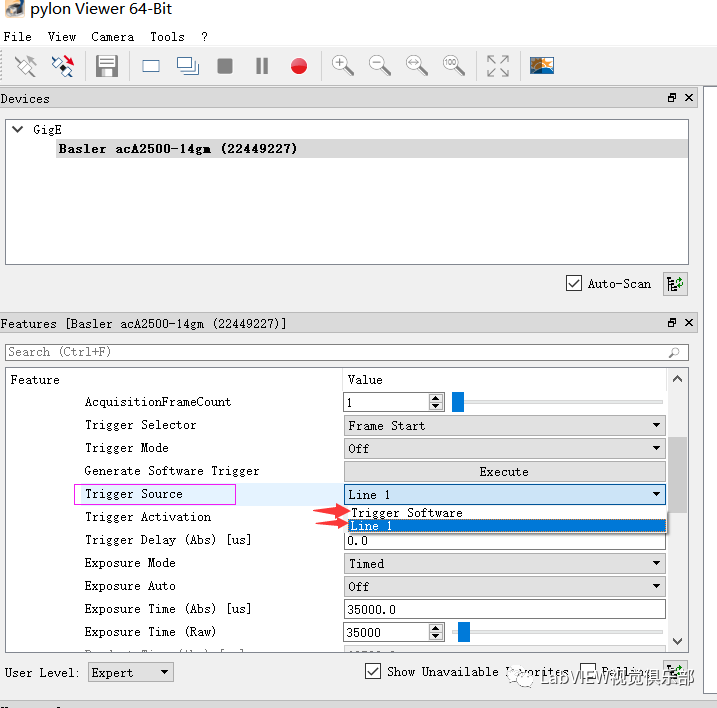Click the continuous shot toolbar icon
The width and height of the screenshot is (717, 708).
pos(188,66)
